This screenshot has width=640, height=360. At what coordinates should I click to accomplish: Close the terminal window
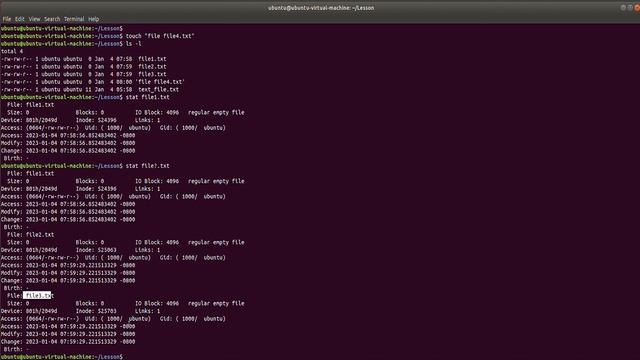[x=637, y=8]
